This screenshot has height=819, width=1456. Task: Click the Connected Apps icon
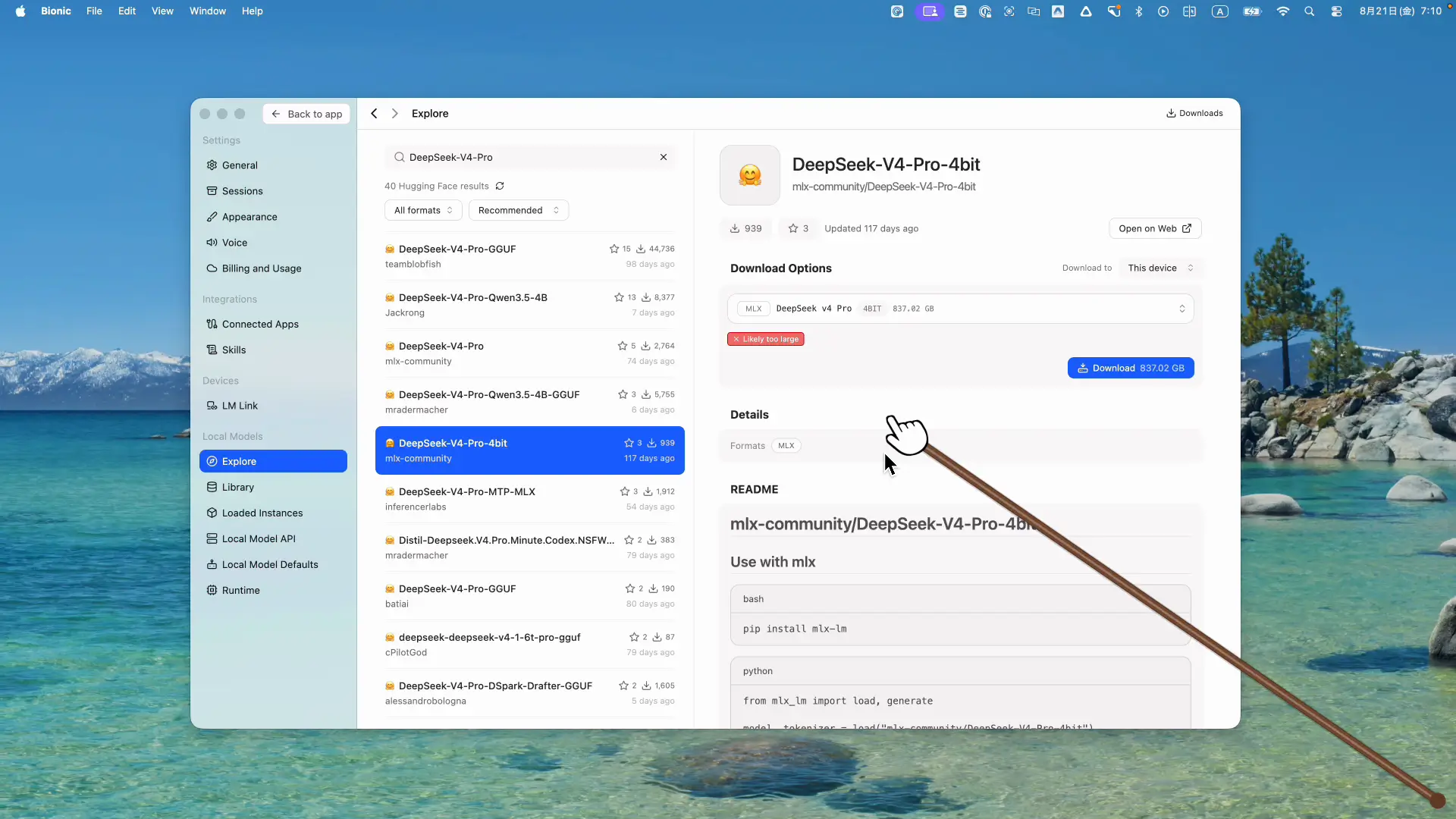tap(212, 324)
